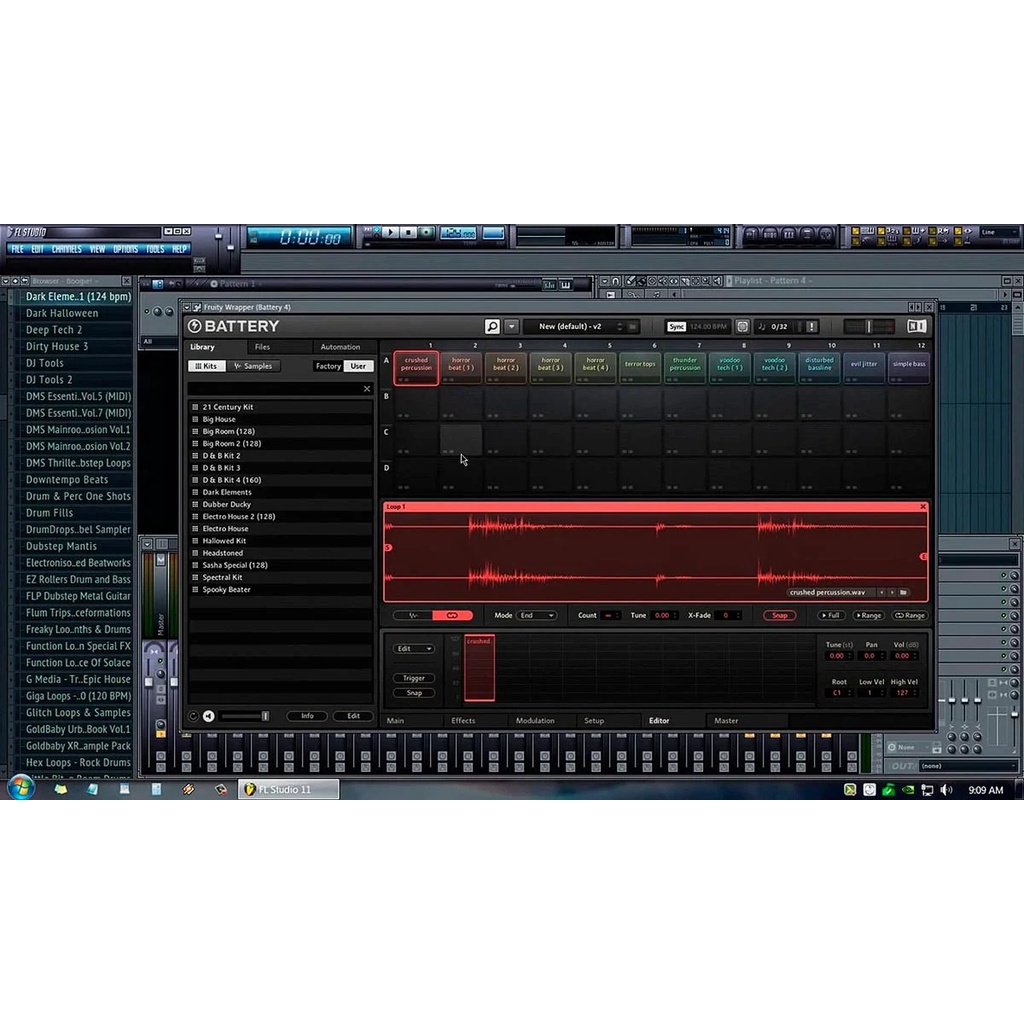
Task: Switch to loop view mode toggle
Action: 452,615
